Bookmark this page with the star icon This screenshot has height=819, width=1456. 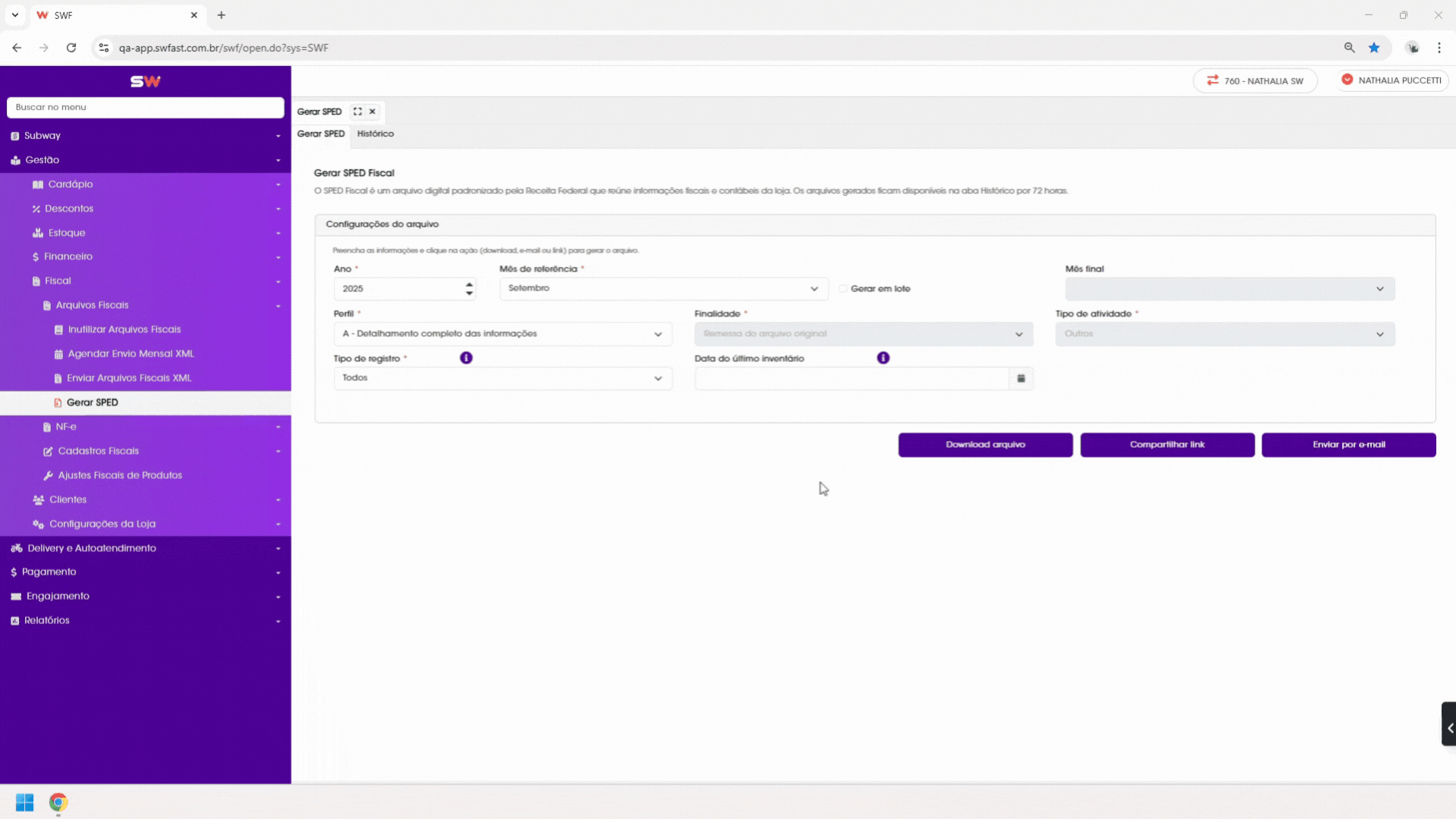(1374, 48)
